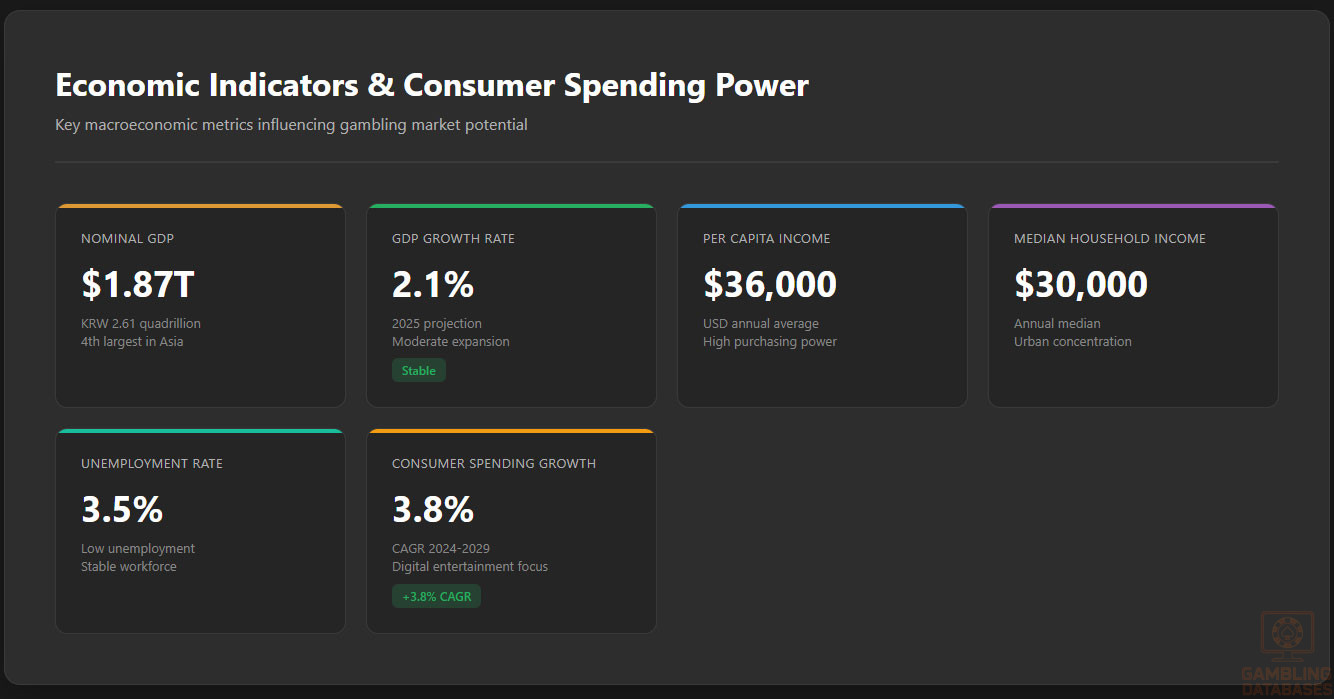This screenshot has width=1334, height=699.
Task: Click the Unemployment Rate label
Action: pos(151,463)
